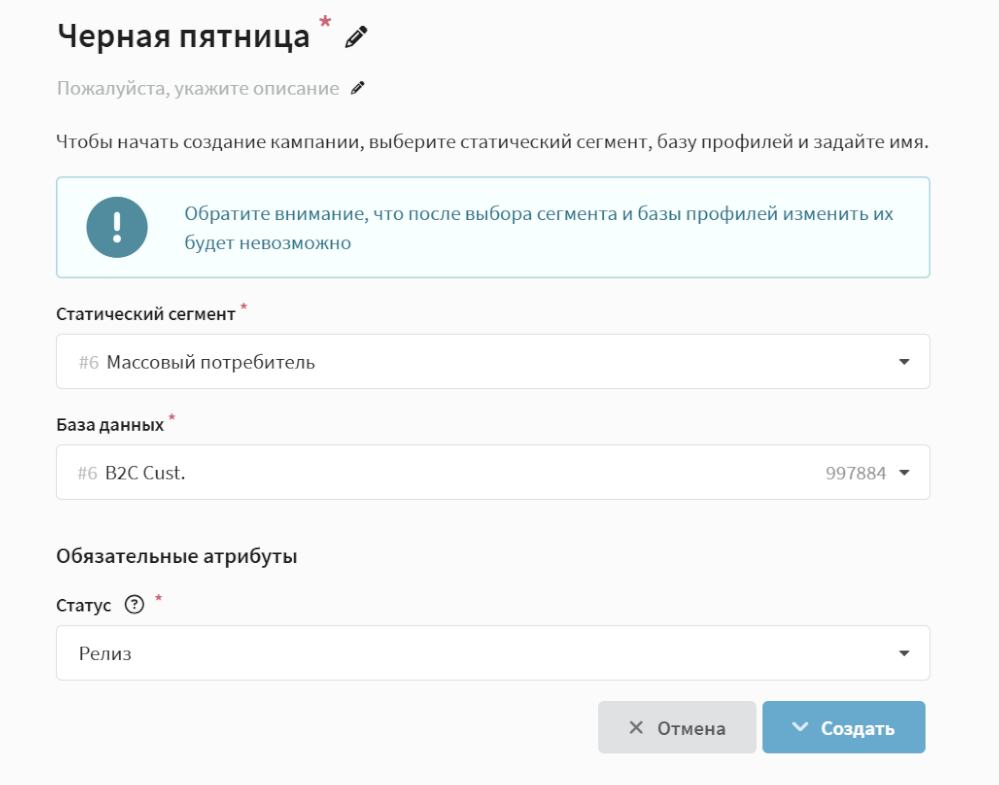The width and height of the screenshot is (999, 785).
Task: Click the exclamation mark icon in the notice
Action: [x=117, y=227]
